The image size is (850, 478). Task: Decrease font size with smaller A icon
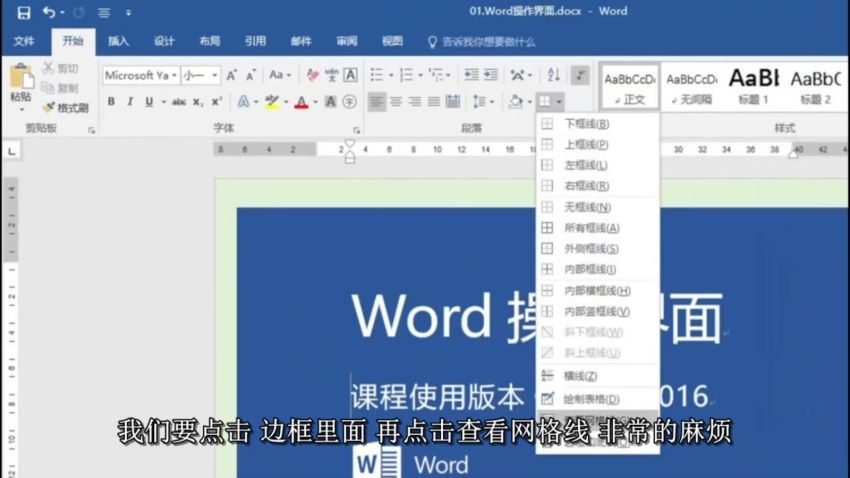click(250, 75)
